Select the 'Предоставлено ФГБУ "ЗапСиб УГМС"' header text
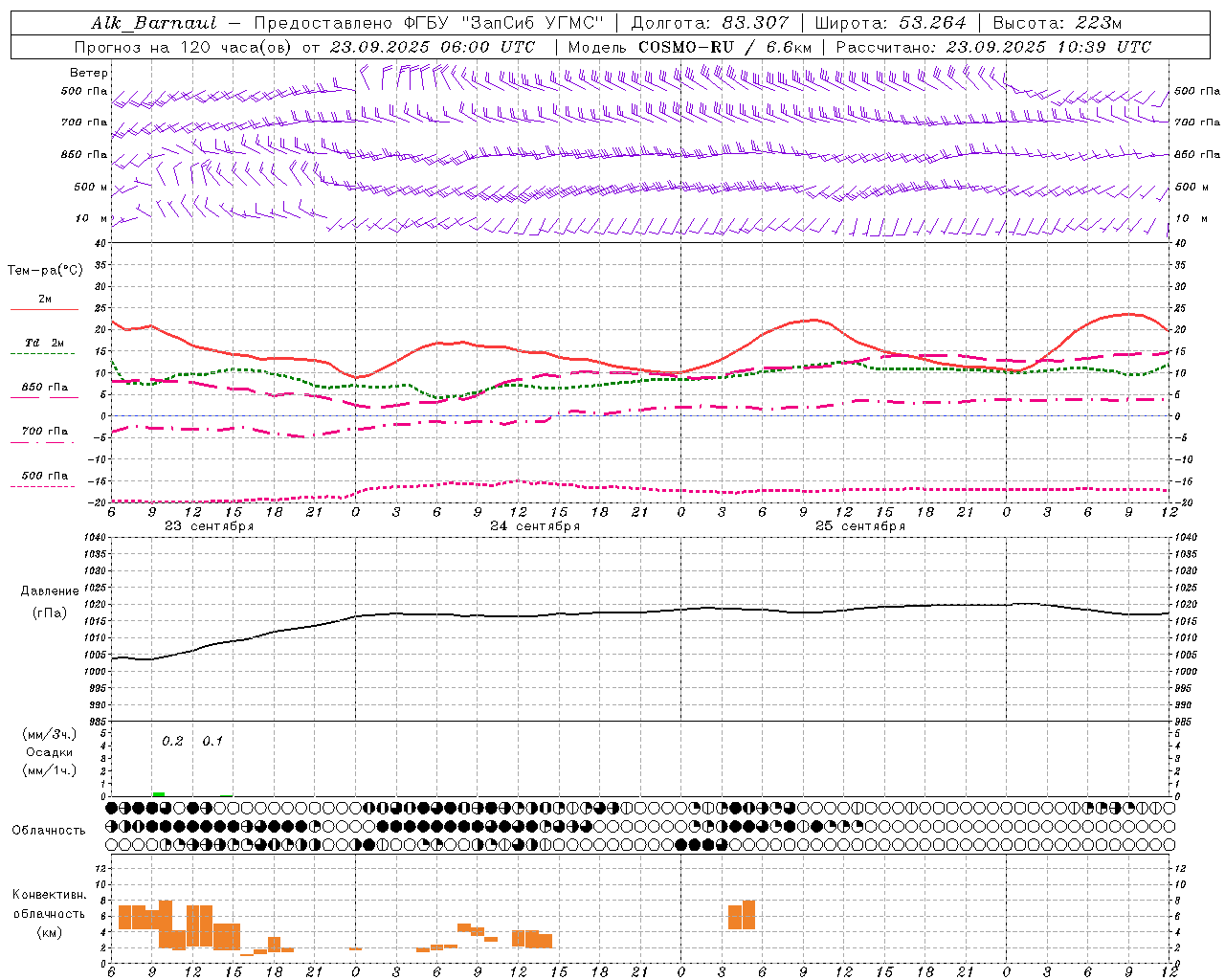The width and height of the screenshot is (1225, 980). click(x=430, y=23)
